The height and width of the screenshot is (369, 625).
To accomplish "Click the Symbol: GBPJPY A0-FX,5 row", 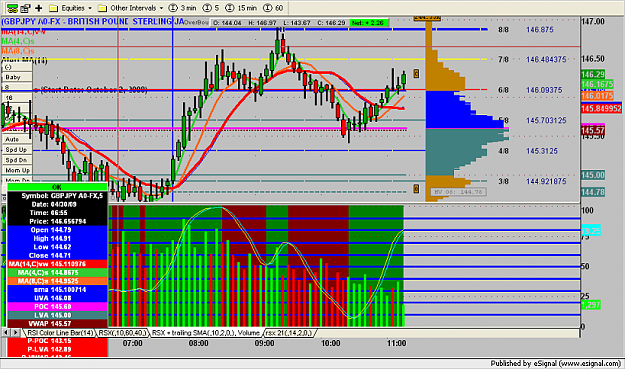I will (x=57, y=196).
